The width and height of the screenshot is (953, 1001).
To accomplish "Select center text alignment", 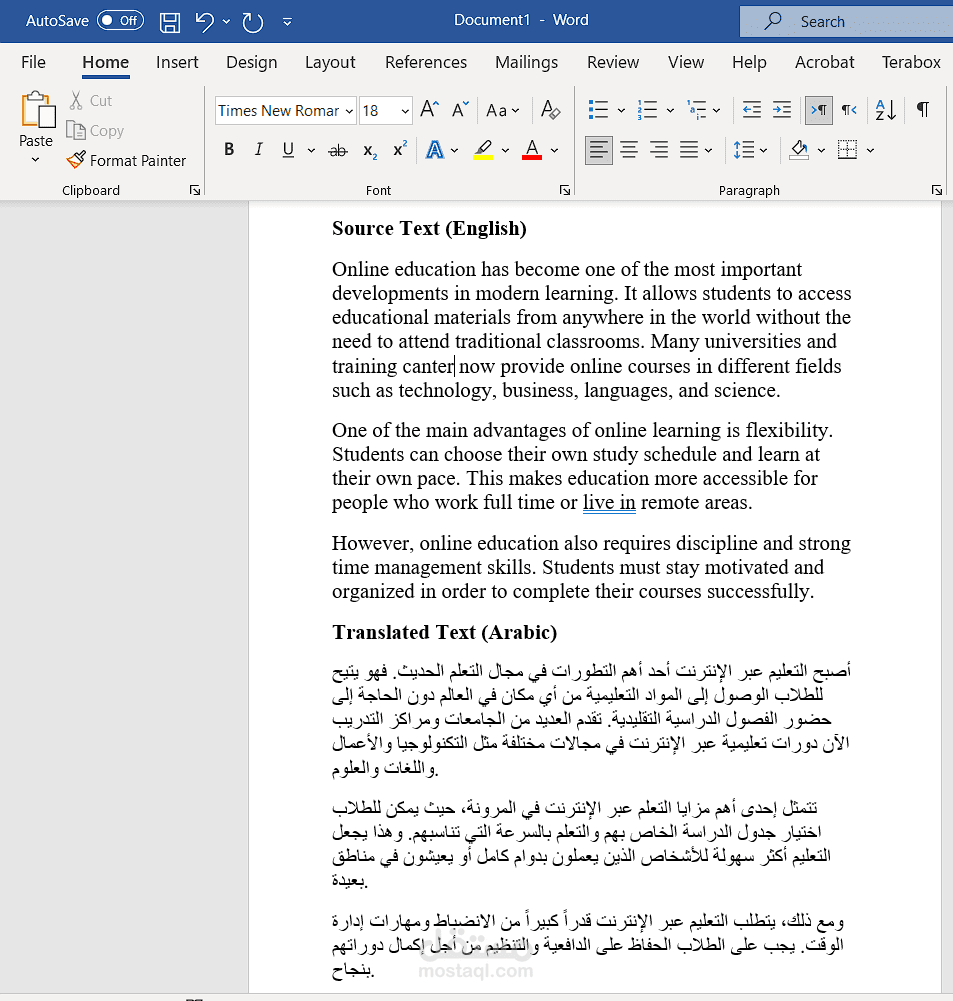I will point(628,149).
